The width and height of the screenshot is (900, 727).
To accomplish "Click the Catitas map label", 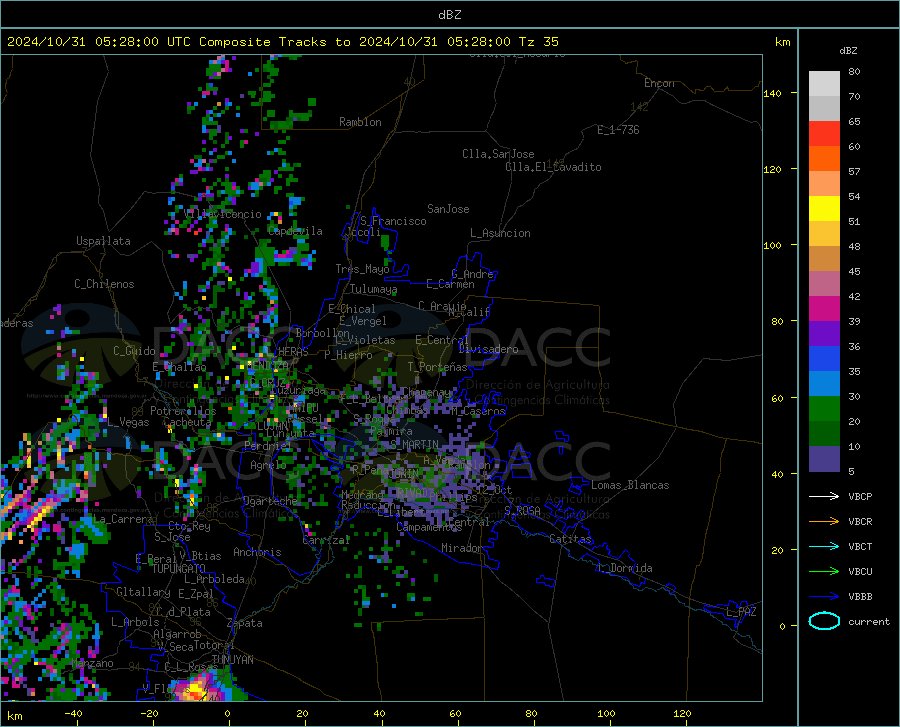I will (x=570, y=539).
